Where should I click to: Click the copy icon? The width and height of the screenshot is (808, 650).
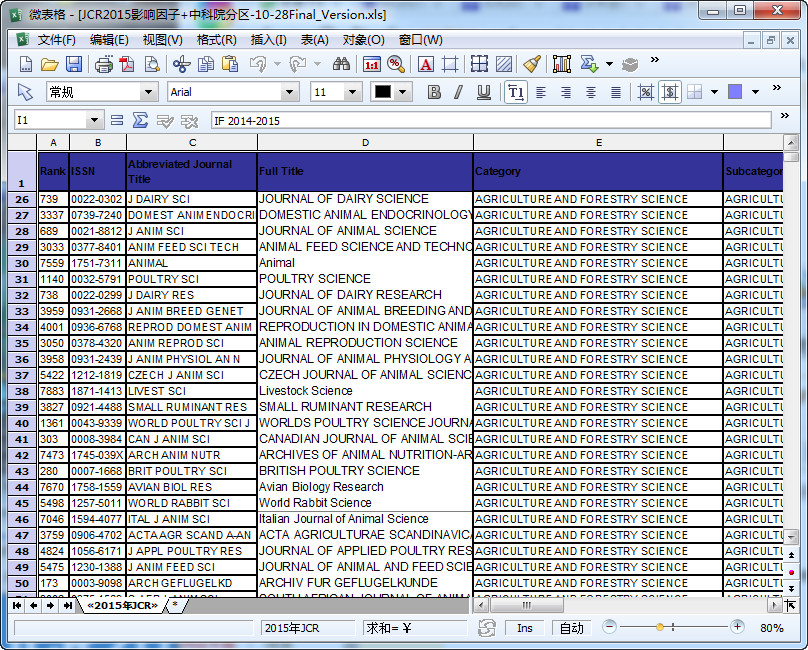coord(206,64)
